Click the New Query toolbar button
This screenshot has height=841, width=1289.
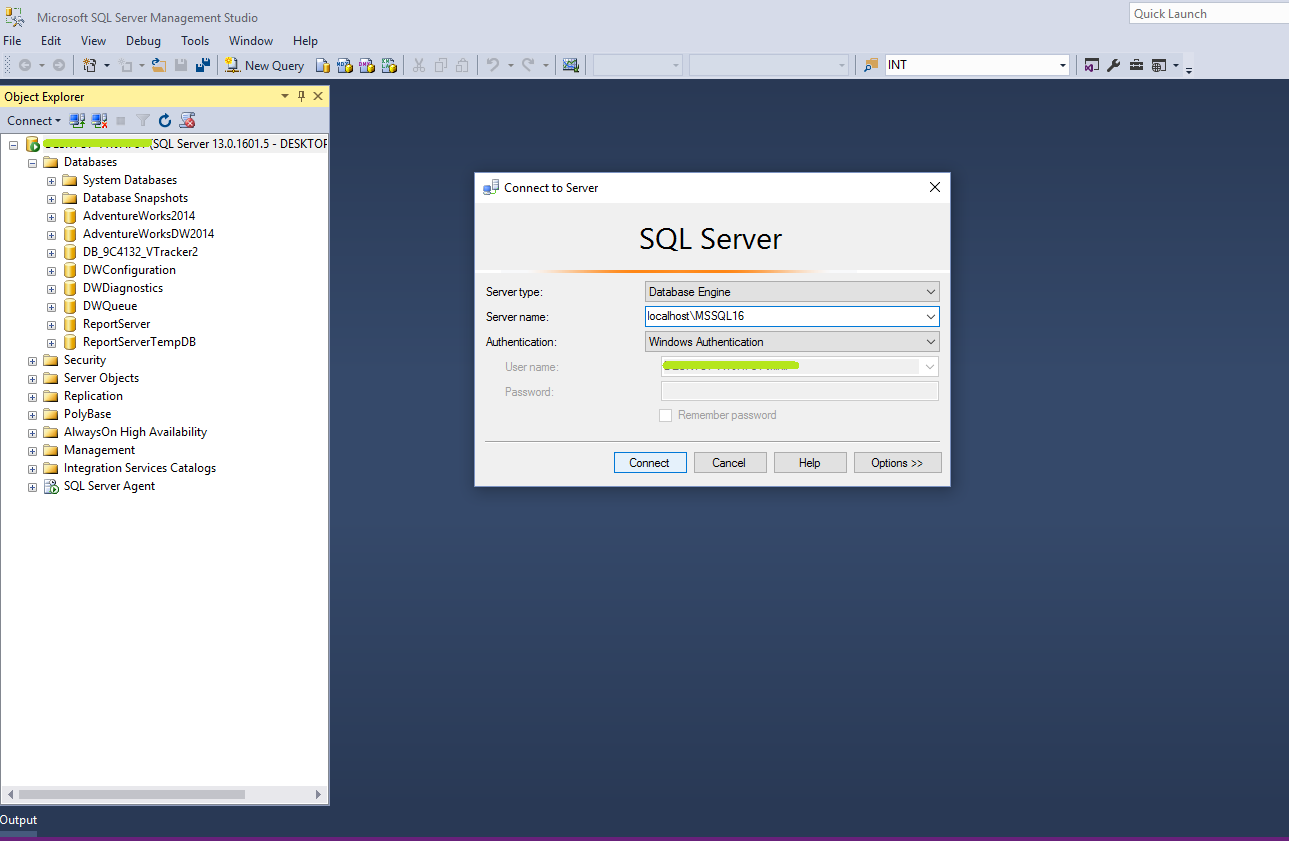265,65
